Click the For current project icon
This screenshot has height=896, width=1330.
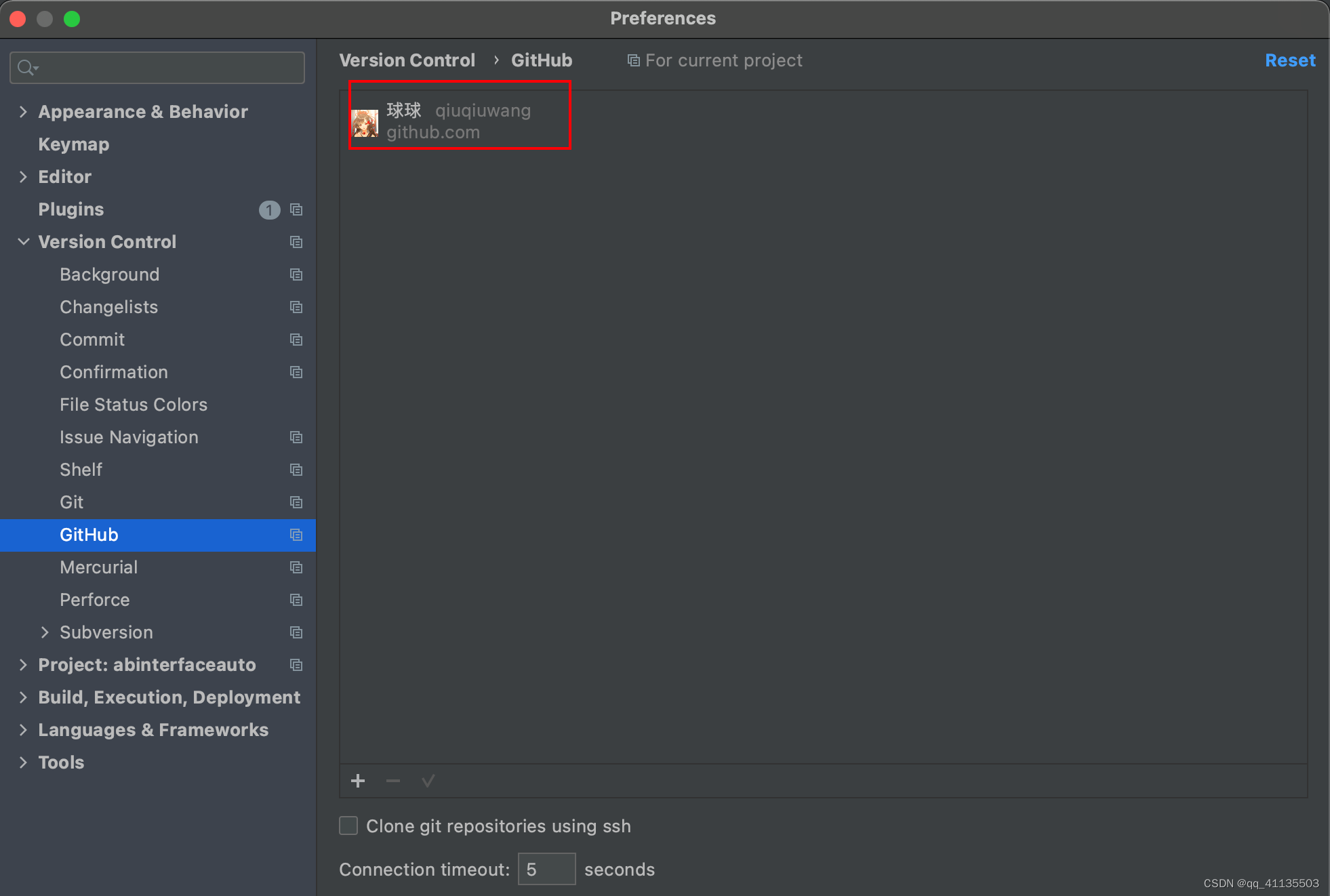pyautogui.click(x=633, y=61)
